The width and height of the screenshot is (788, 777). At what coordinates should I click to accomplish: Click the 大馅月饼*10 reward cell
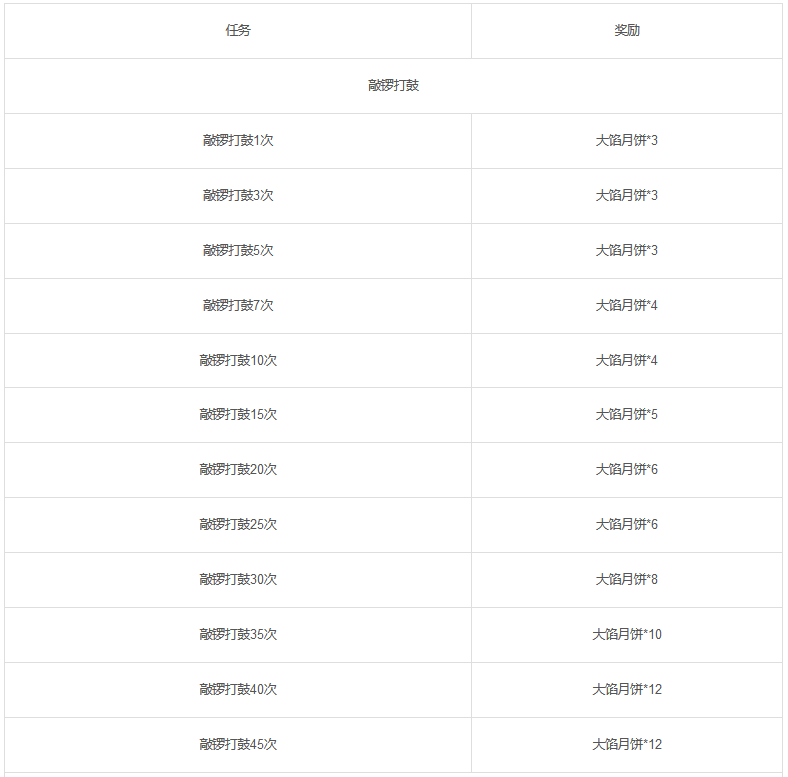click(627, 635)
